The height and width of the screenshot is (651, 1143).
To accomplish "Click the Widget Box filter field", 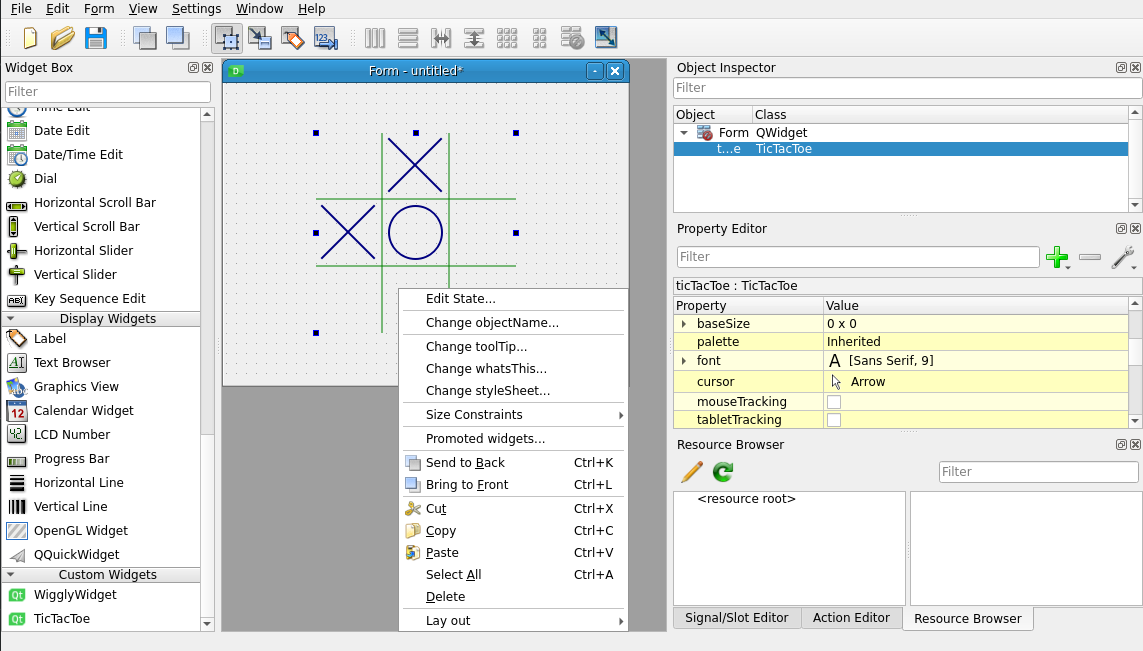I will click(x=108, y=92).
